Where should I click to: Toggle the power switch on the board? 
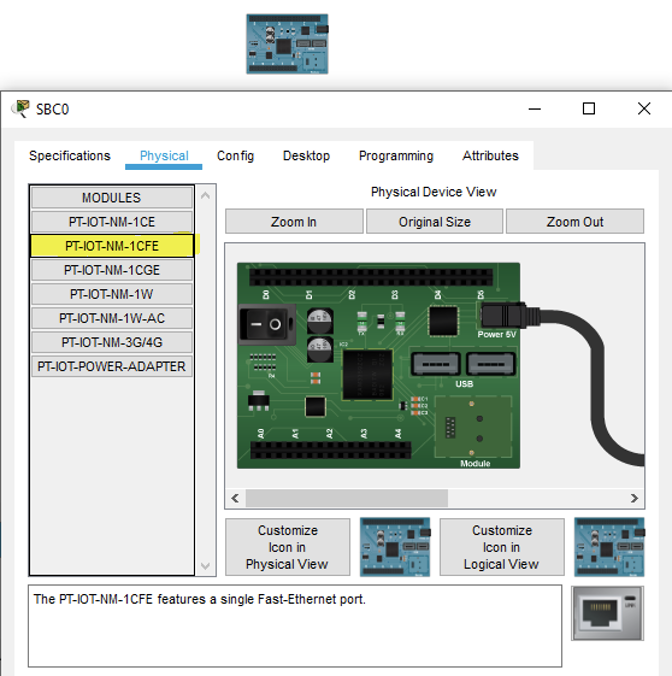coord(267,324)
